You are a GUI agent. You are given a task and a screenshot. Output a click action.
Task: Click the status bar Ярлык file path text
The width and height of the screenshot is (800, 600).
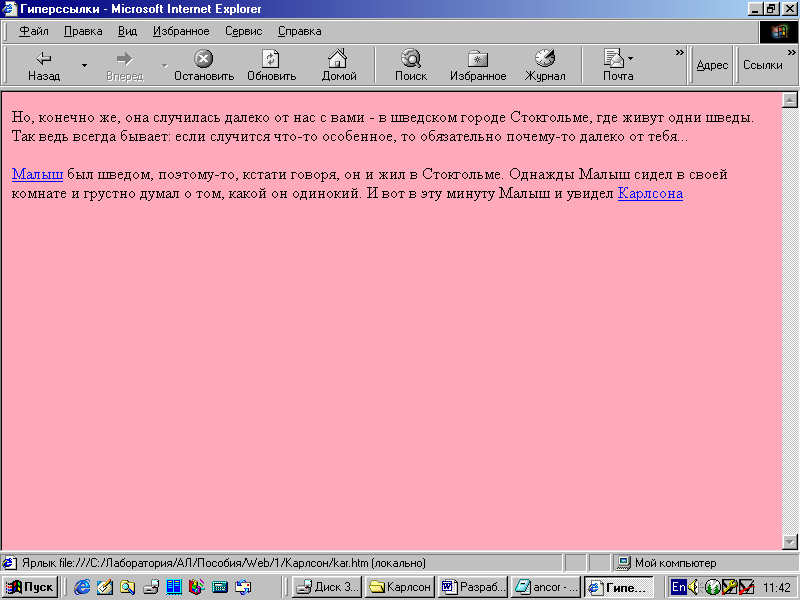point(224,563)
